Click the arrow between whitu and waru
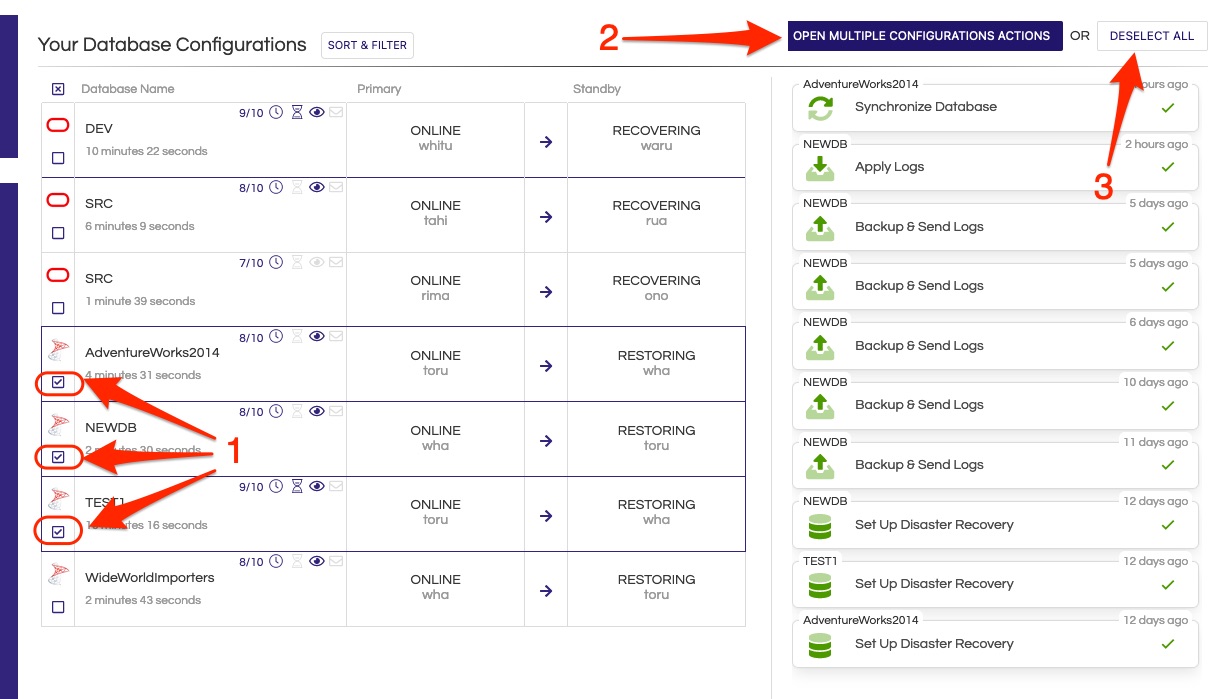 point(546,141)
